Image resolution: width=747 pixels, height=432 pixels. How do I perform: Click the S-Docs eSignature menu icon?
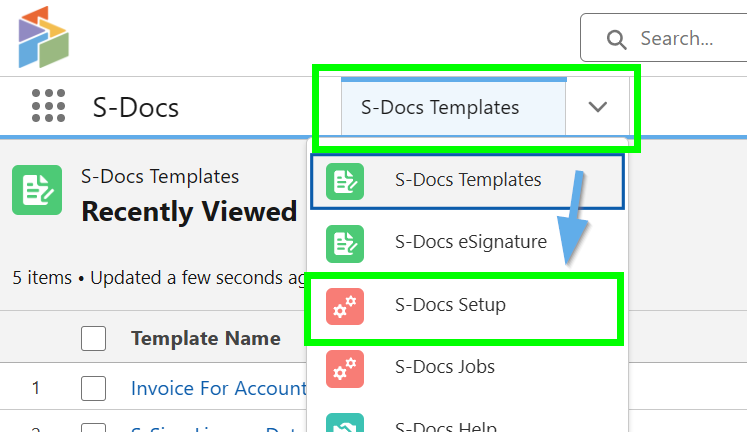coord(345,243)
